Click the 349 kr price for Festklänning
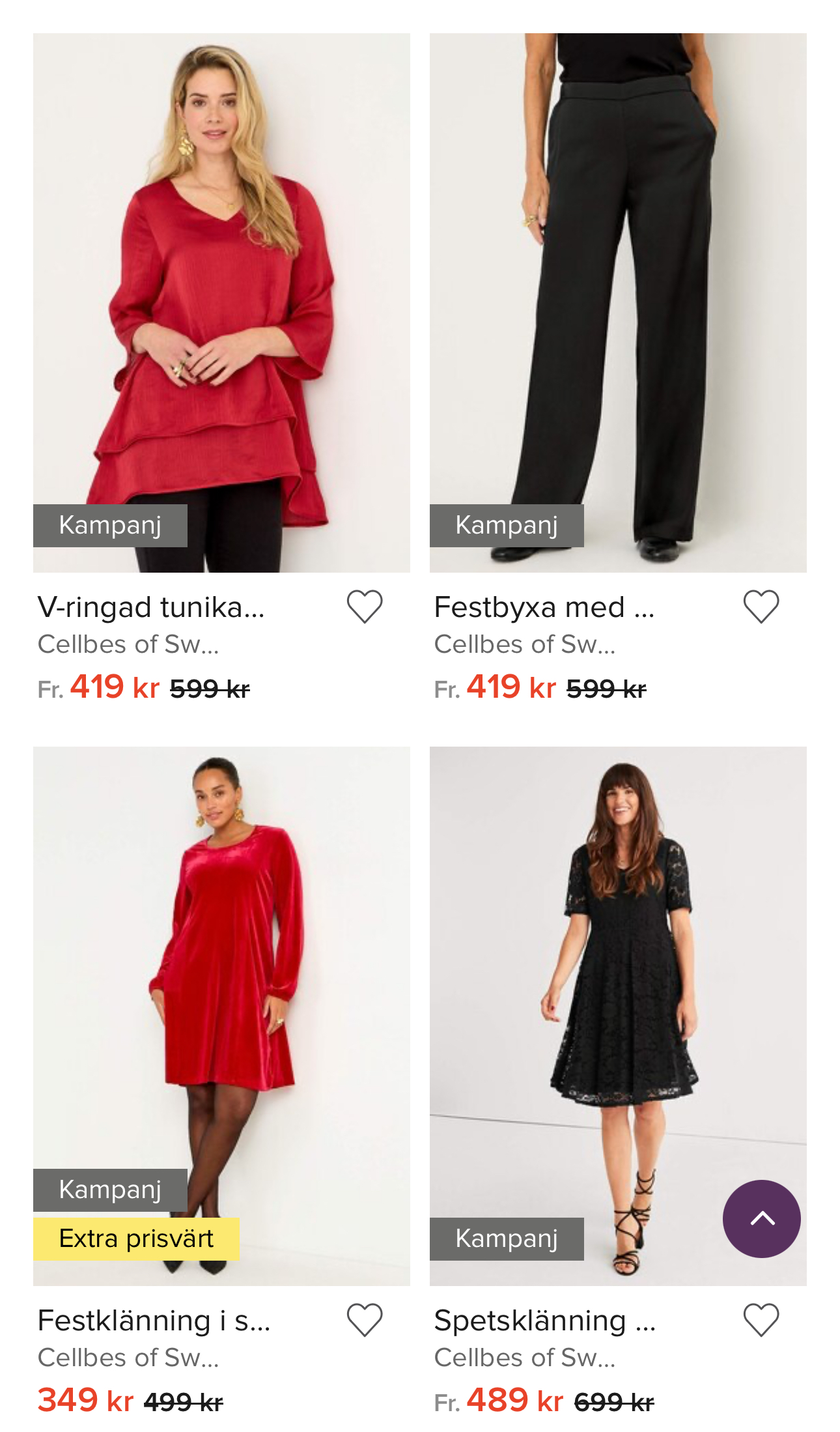Screen dimensions: 840x1432 pyautogui.click(x=85, y=1401)
